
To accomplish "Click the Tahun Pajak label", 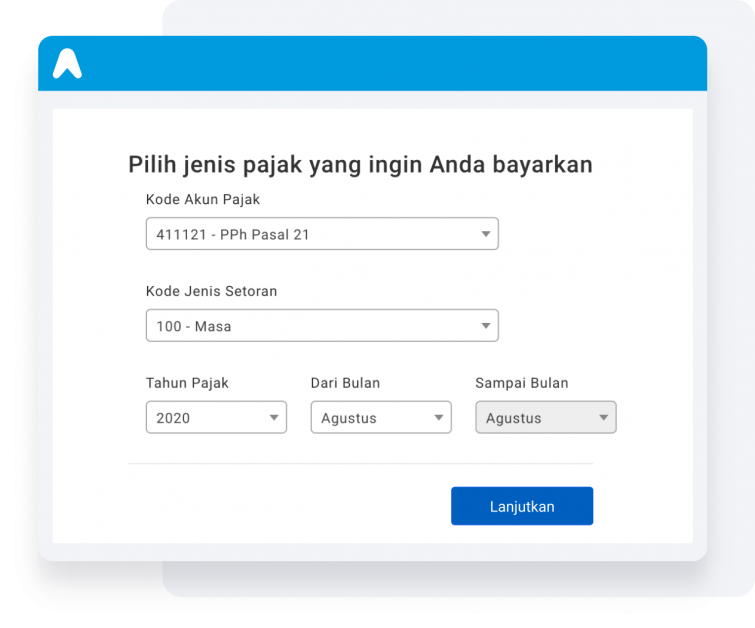I will tap(187, 383).
